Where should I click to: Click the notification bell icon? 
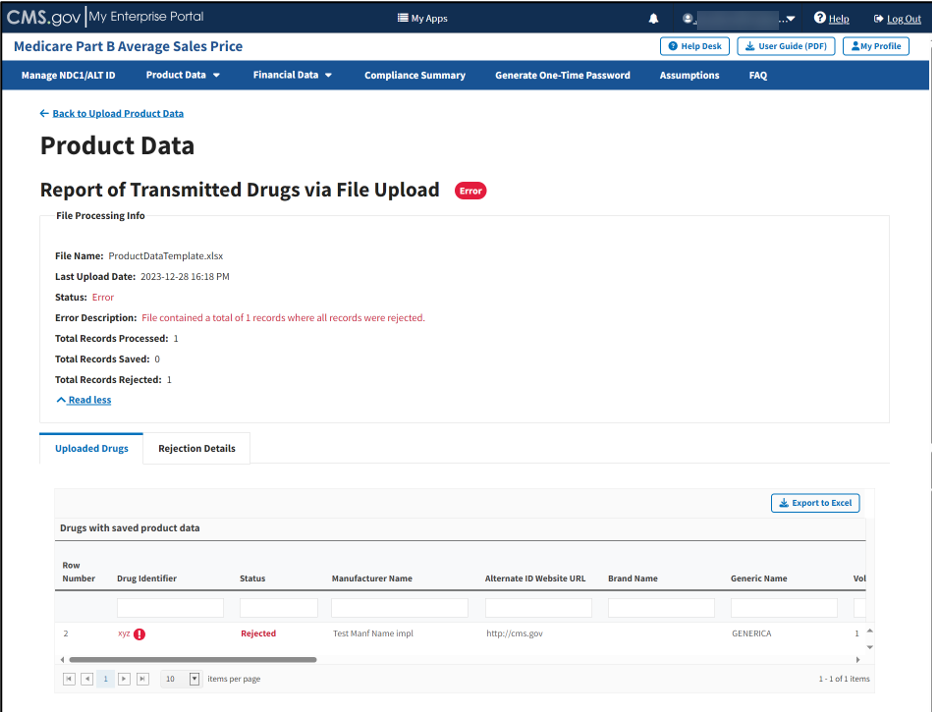[x=654, y=18]
